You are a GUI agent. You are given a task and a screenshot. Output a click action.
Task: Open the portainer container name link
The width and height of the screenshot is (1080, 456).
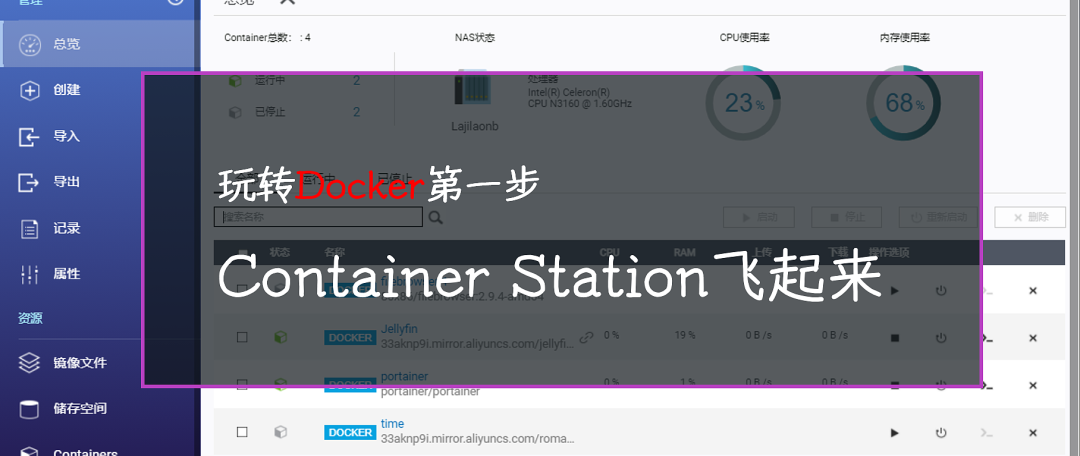(x=404, y=377)
